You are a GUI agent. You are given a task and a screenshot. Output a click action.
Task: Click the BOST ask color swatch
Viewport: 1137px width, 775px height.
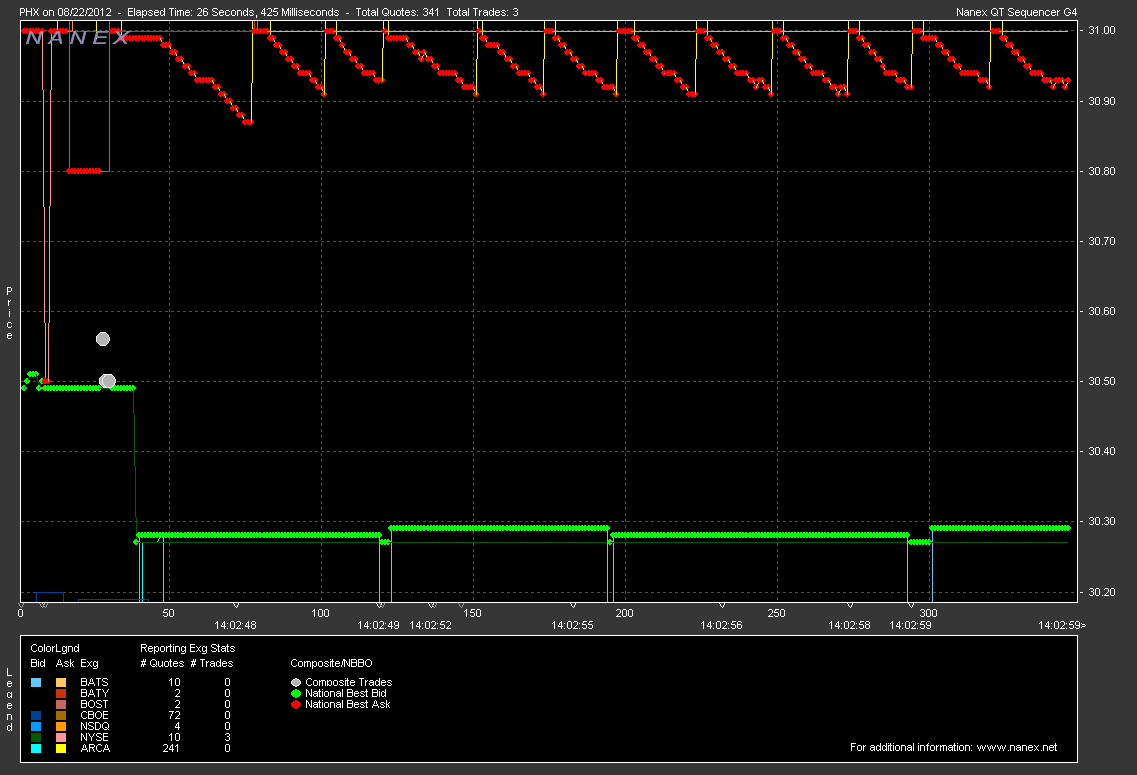pyautogui.click(x=61, y=704)
